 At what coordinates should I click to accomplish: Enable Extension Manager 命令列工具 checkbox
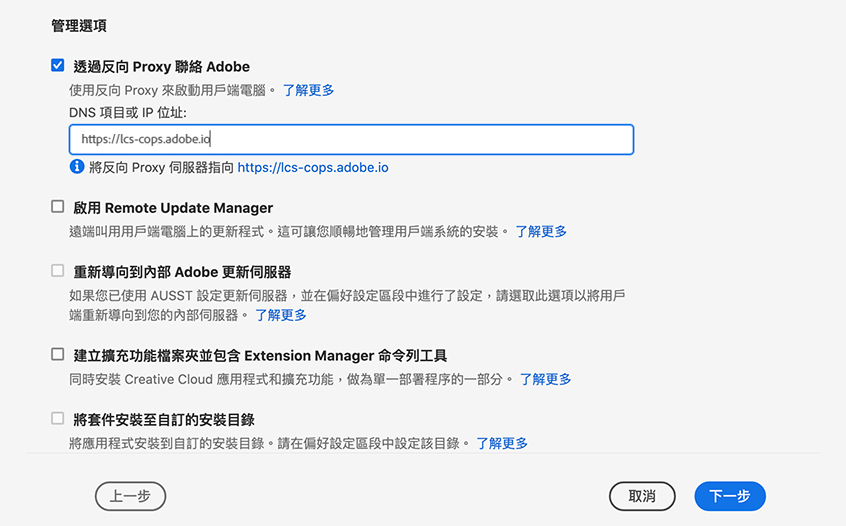point(57,354)
